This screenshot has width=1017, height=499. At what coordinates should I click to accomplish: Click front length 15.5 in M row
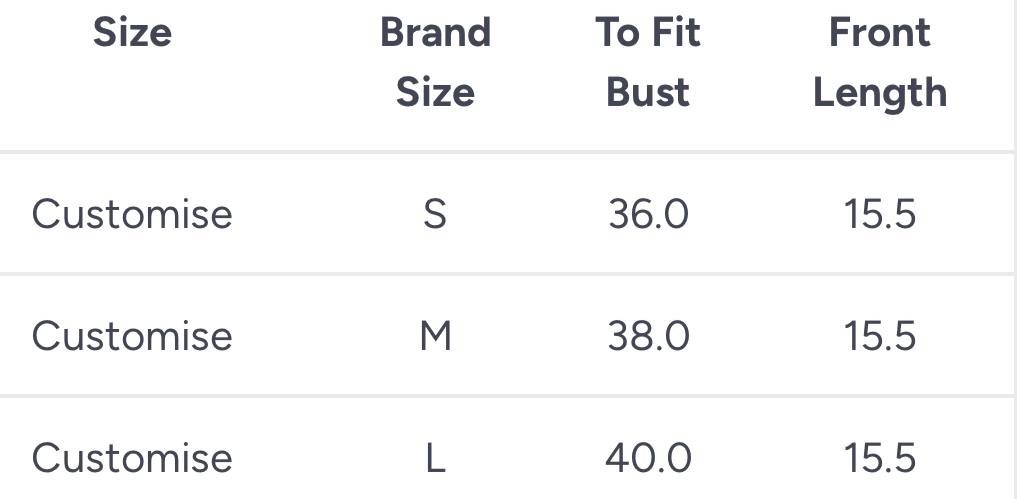880,336
